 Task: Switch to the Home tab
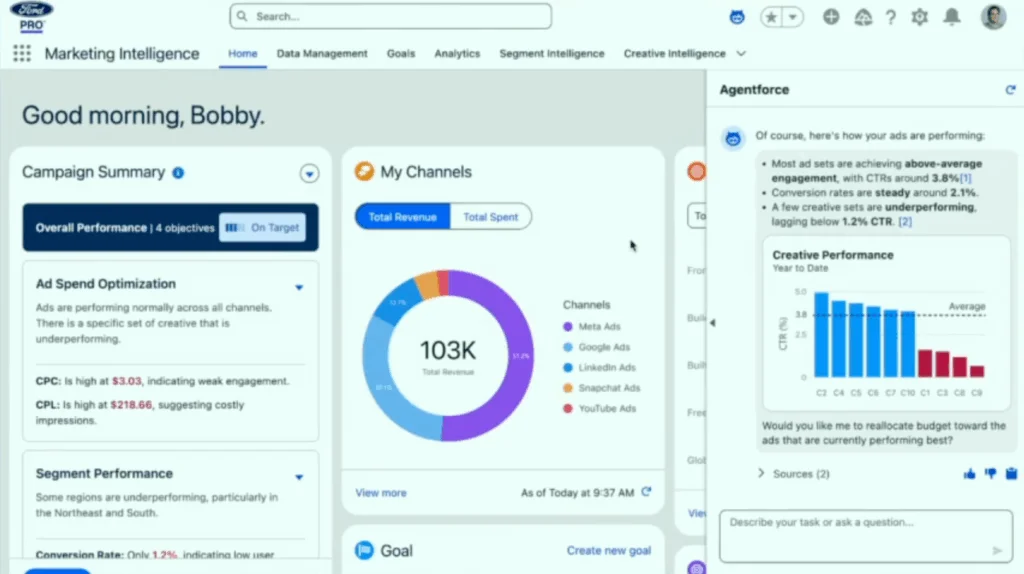tap(242, 54)
